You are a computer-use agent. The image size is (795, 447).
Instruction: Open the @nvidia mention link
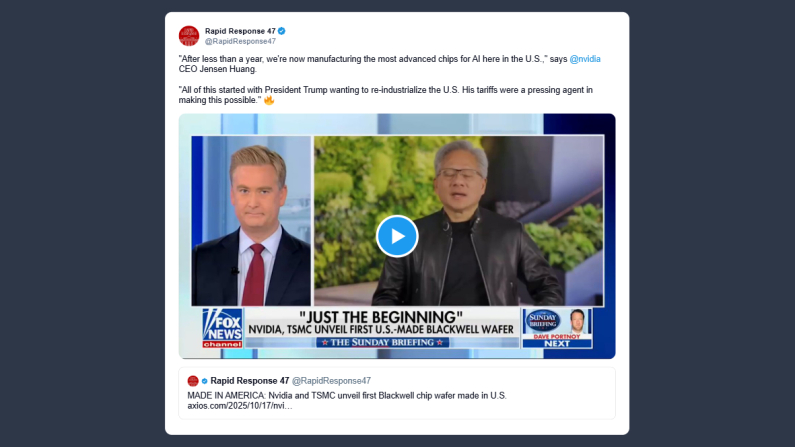point(585,59)
